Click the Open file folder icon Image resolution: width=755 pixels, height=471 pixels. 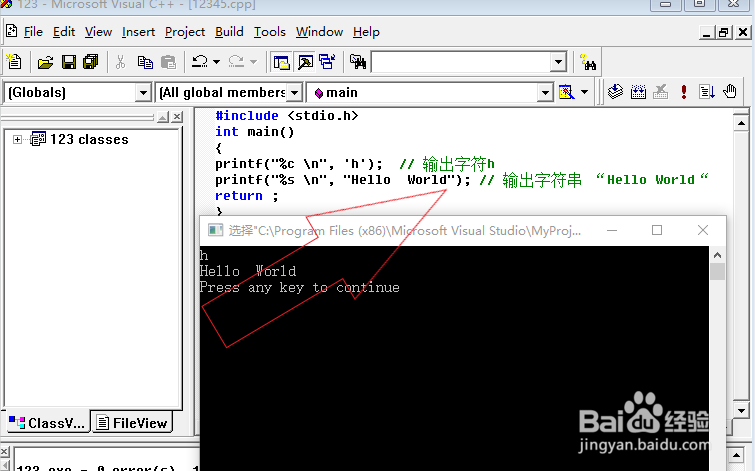click(x=45, y=62)
